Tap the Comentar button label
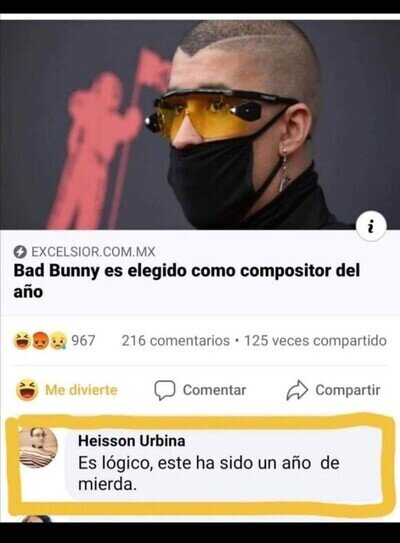Screen dimensions: 400x543 tap(214, 390)
